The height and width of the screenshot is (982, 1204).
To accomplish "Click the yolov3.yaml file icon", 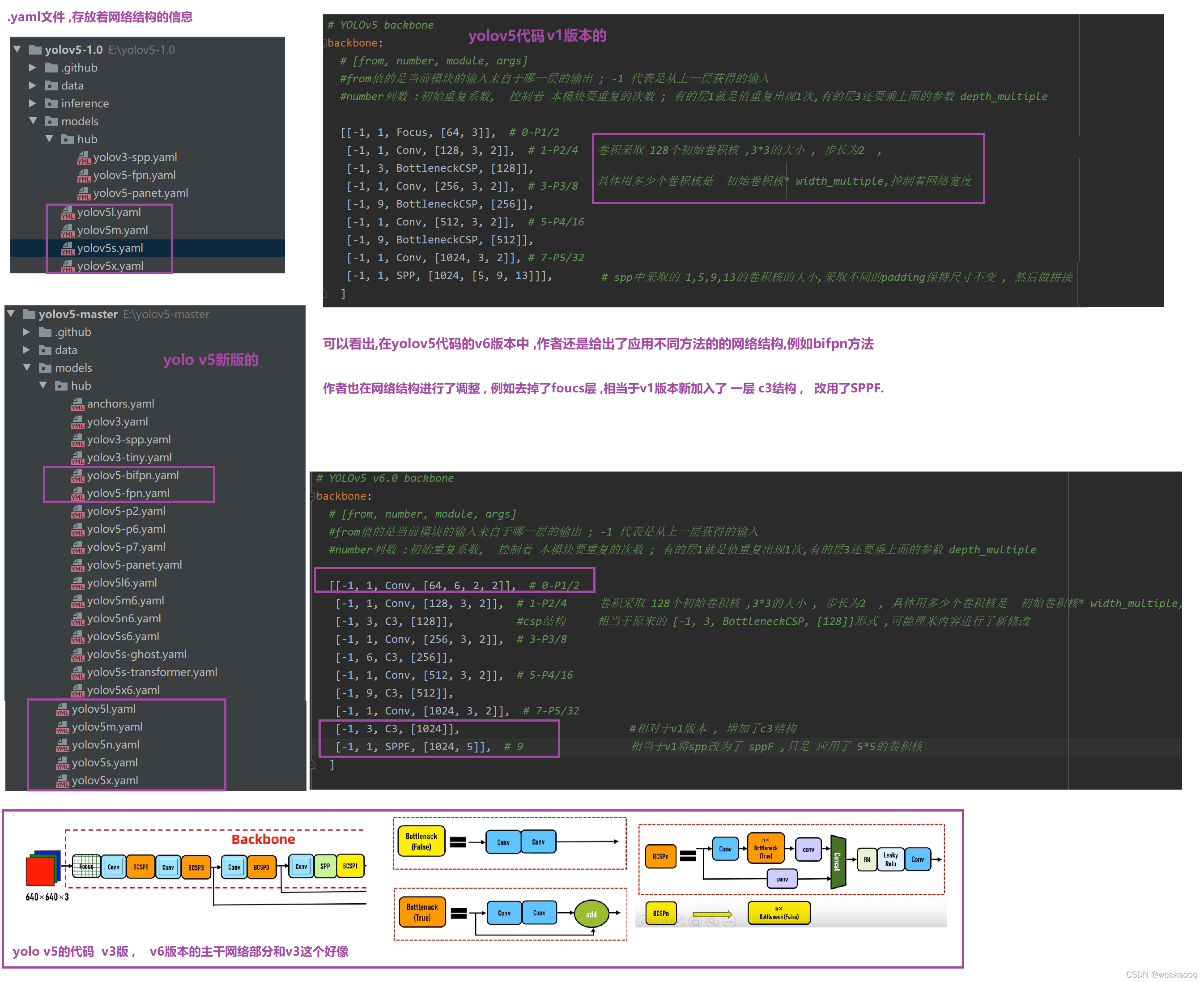I will click(77, 422).
